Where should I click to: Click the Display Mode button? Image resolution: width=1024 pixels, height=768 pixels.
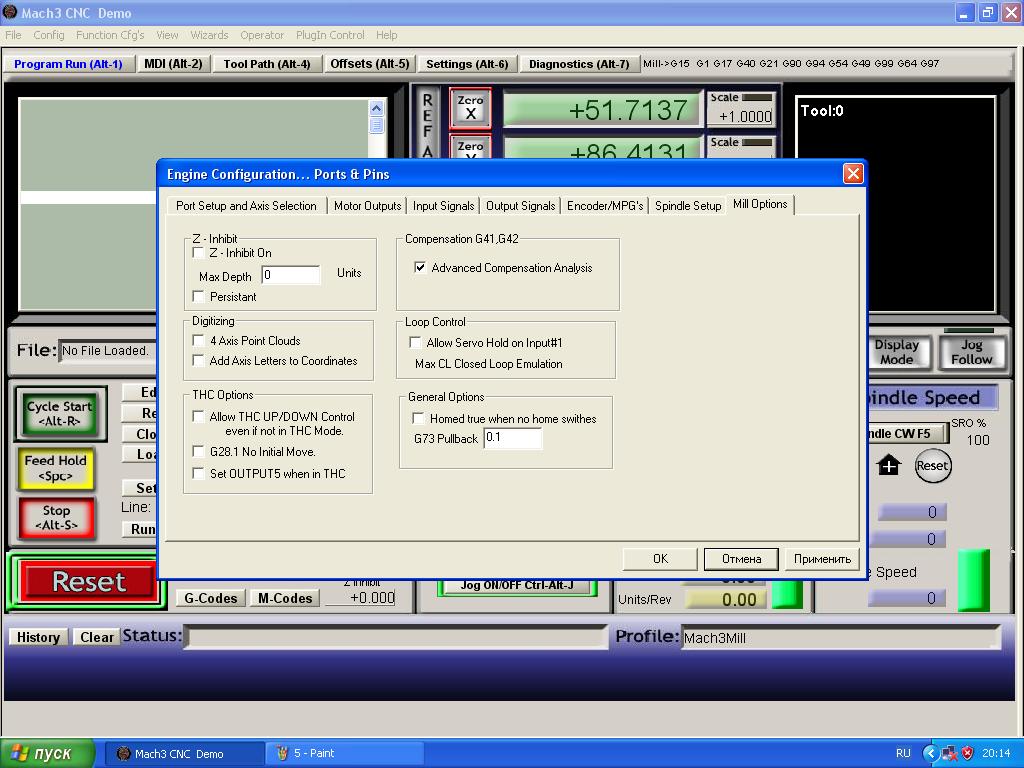click(x=897, y=352)
